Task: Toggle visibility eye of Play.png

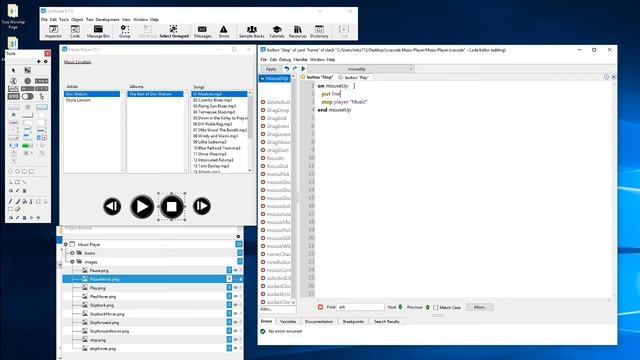Action: 236,288
